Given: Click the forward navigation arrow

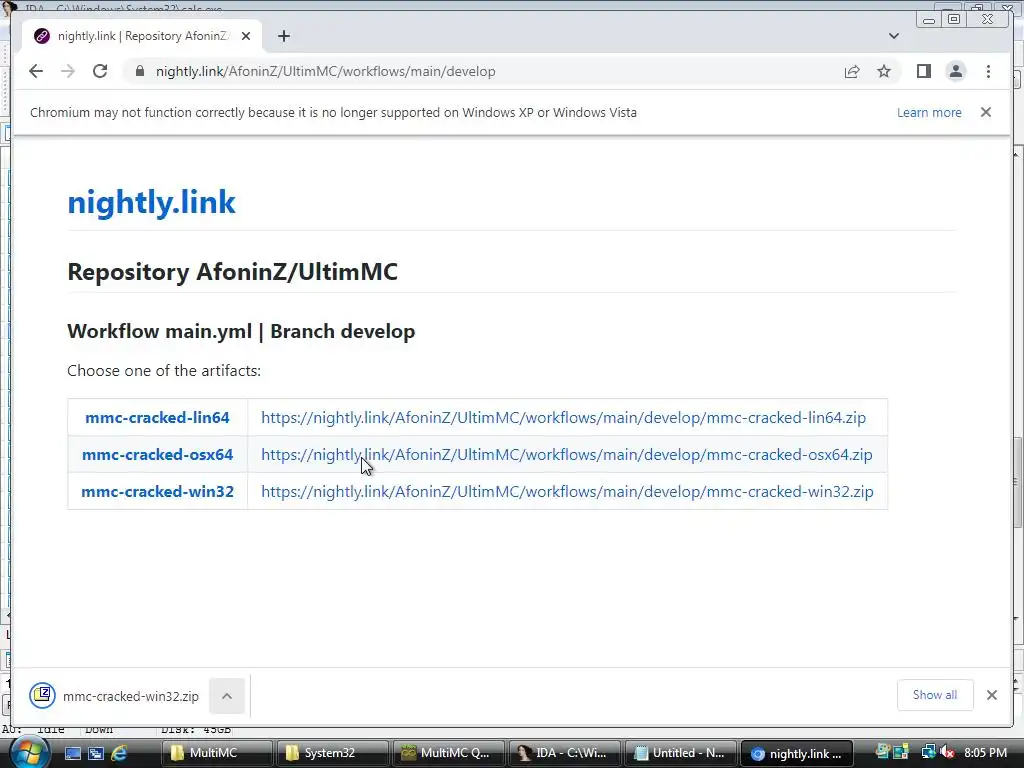Looking at the screenshot, I should [x=68, y=71].
